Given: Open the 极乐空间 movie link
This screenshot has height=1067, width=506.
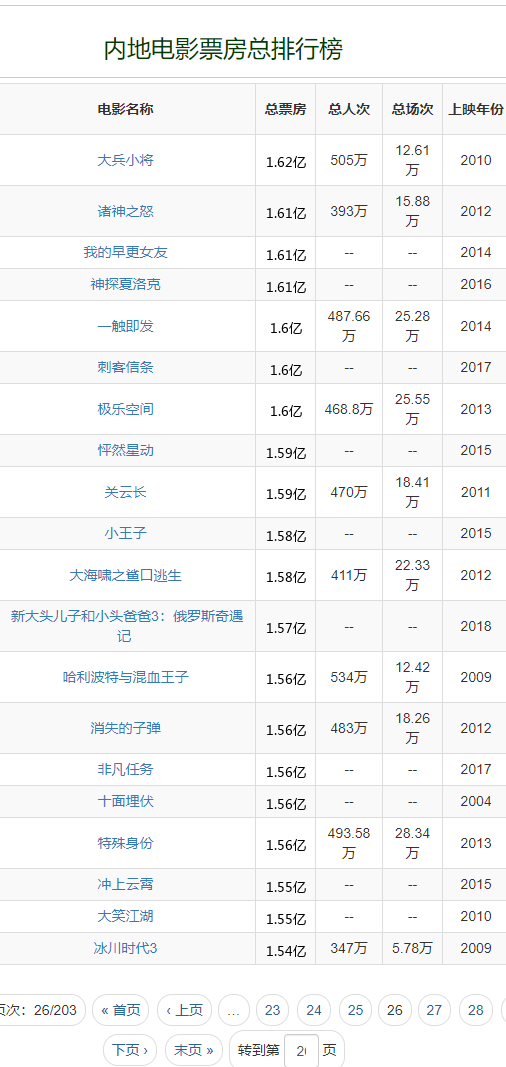Looking at the screenshot, I should pyautogui.click(x=126, y=409).
